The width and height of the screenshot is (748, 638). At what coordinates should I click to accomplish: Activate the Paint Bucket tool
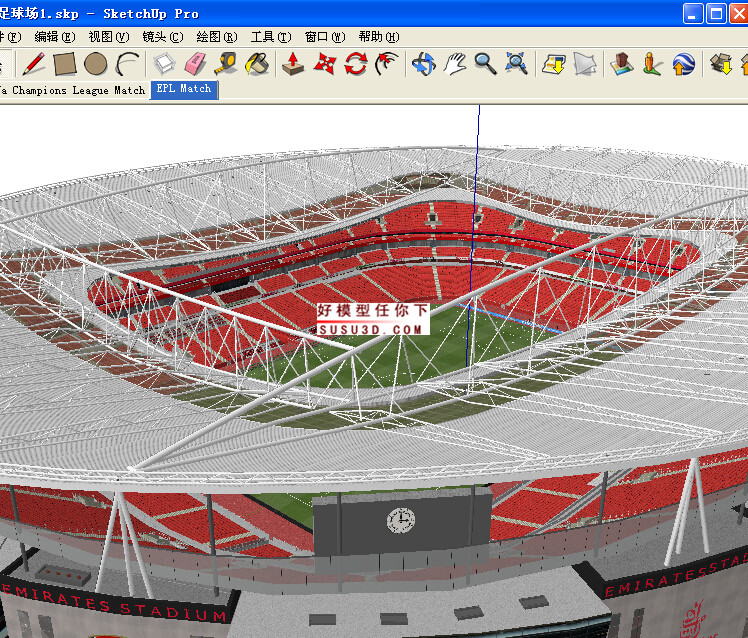[257, 63]
